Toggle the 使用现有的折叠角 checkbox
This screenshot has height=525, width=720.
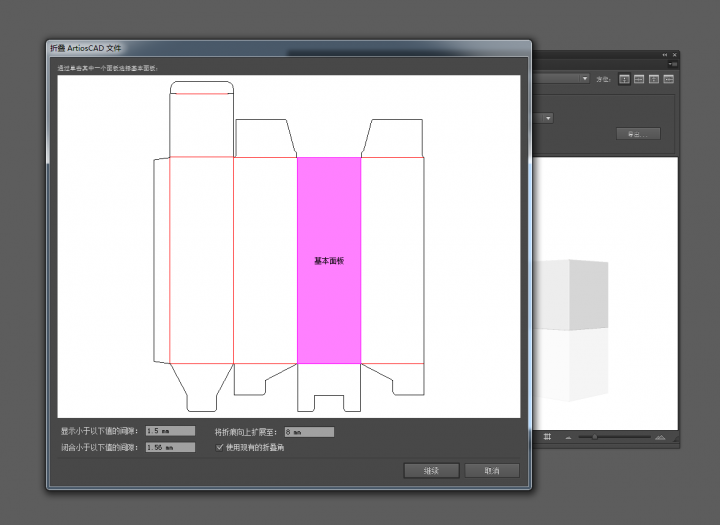coord(220,447)
